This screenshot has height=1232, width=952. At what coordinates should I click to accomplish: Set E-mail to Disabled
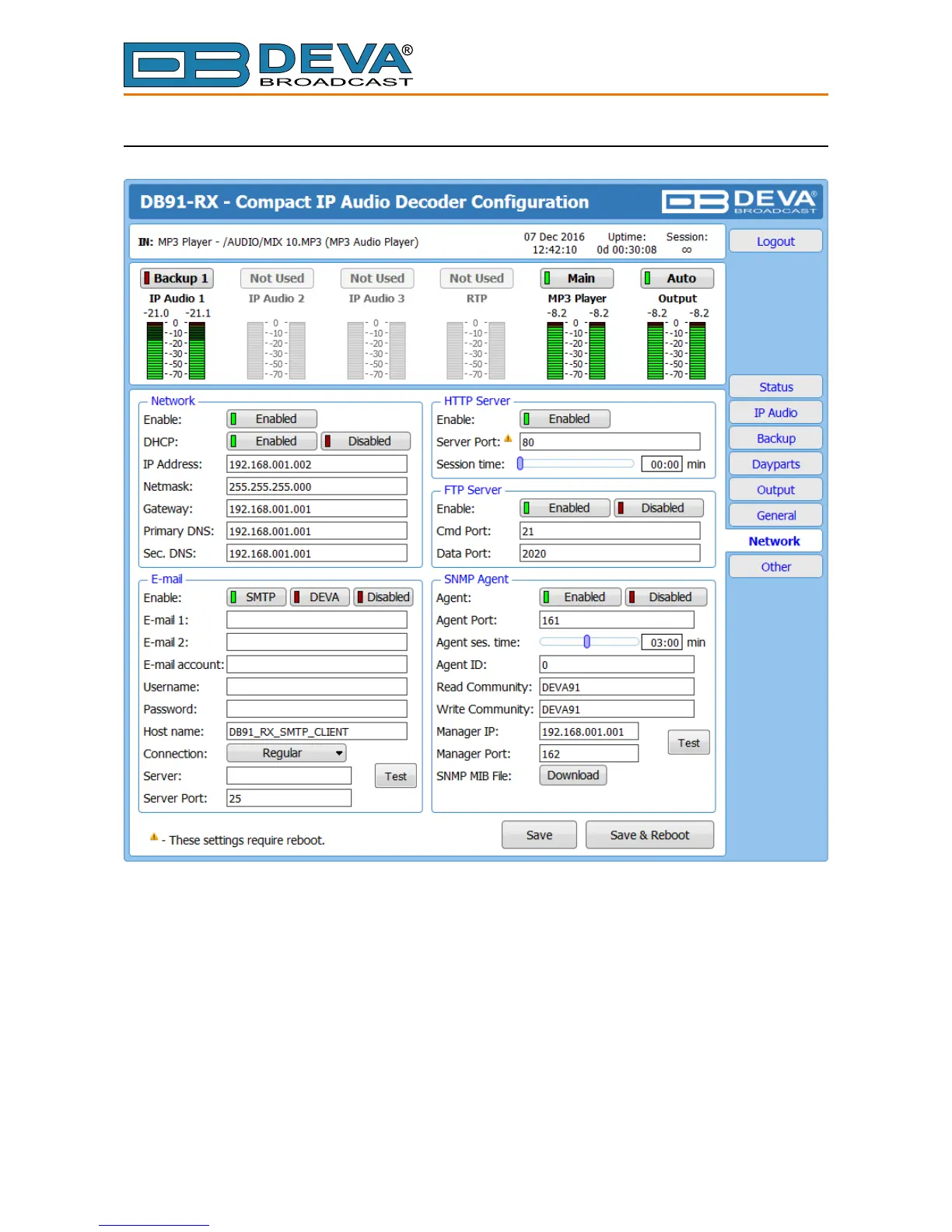click(x=383, y=597)
